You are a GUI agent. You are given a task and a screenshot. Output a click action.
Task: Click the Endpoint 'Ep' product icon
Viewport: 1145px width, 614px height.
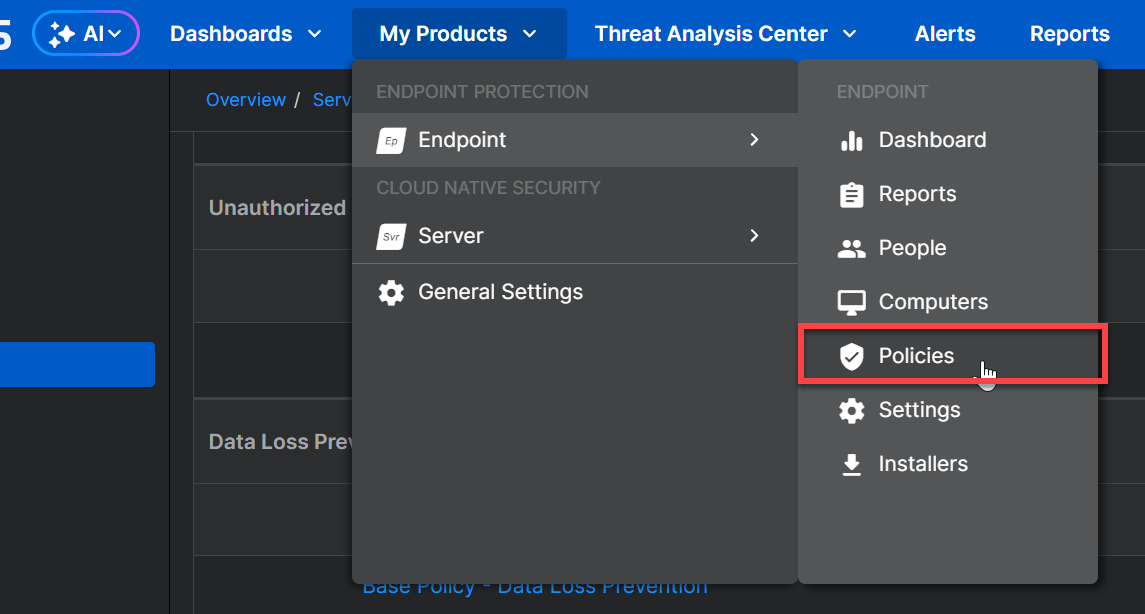coord(391,141)
